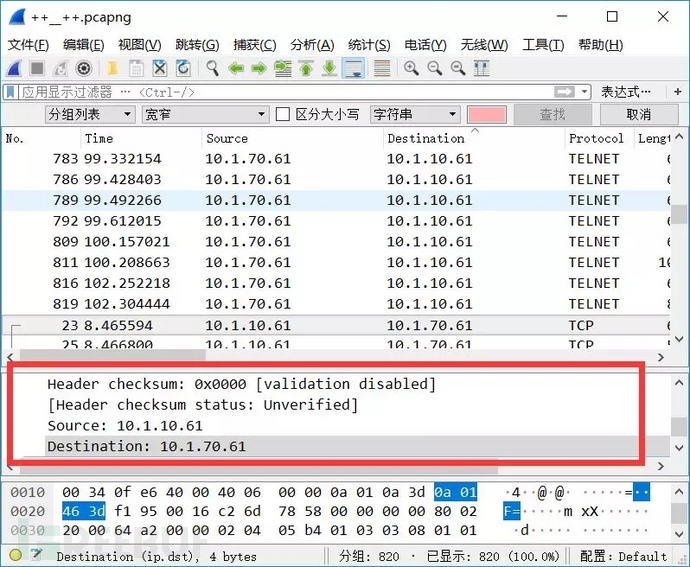Click the 取消 cancel button
This screenshot has width=690, height=567.
coord(639,114)
